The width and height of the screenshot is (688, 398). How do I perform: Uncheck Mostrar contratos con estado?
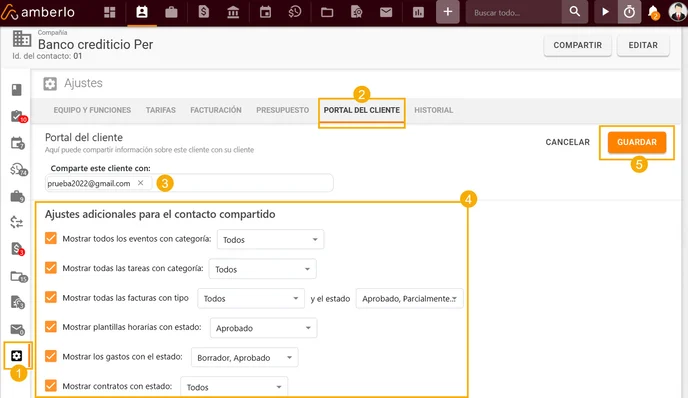[51, 386]
